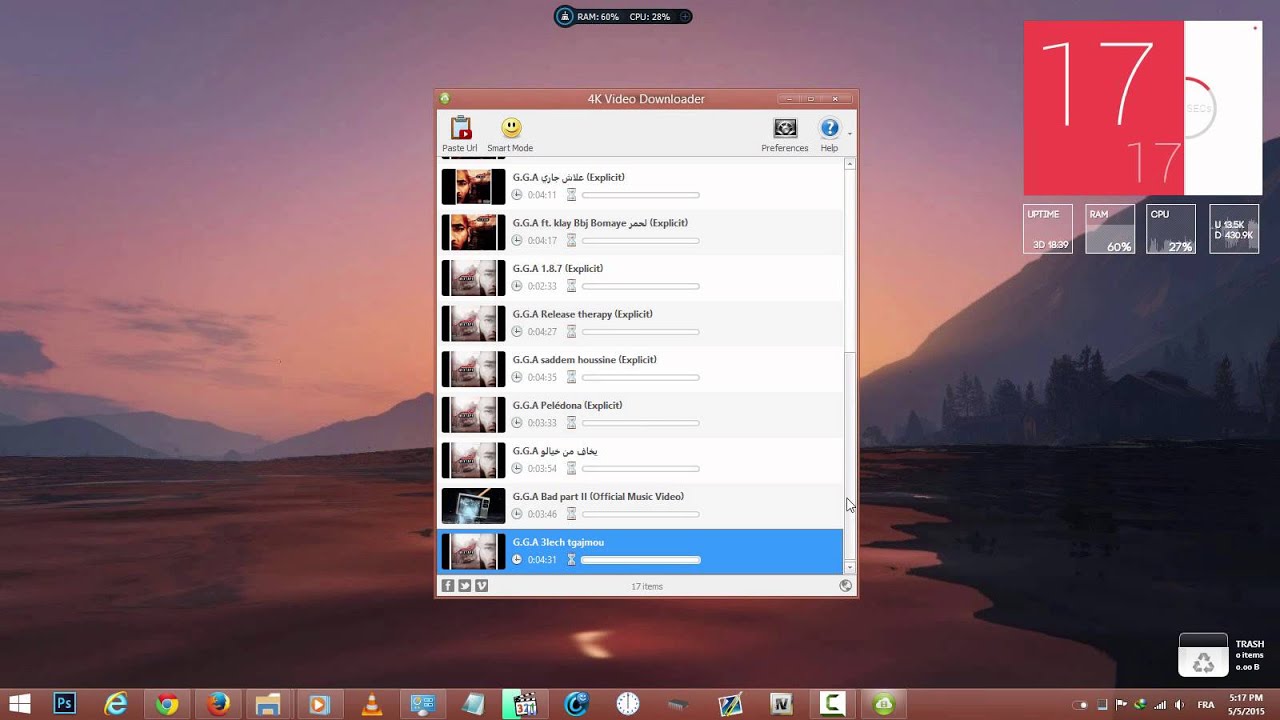Open File Explorer folder on the taskbar

(268, 704)
